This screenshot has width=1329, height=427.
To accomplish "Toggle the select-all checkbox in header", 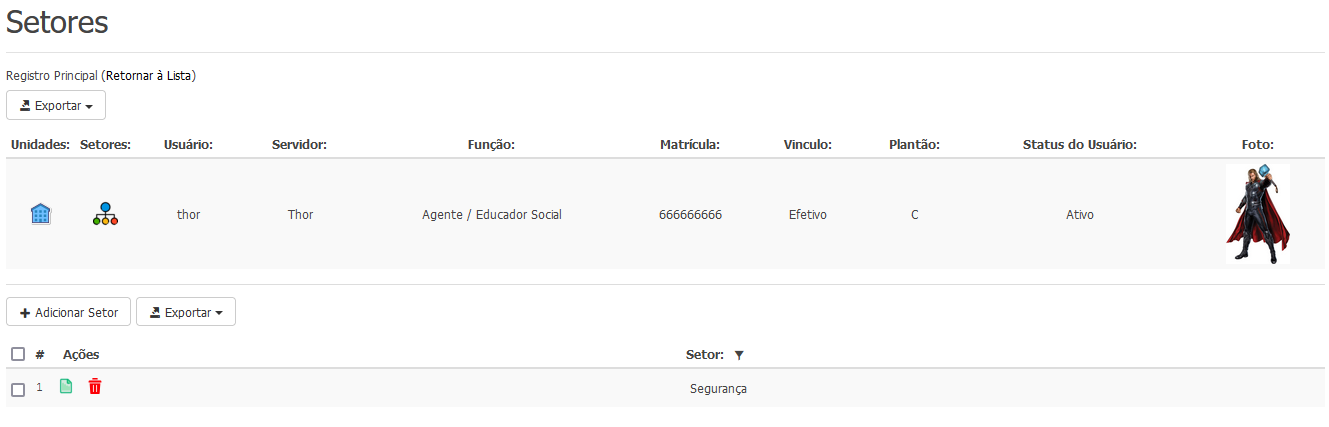I will (18, 354).
